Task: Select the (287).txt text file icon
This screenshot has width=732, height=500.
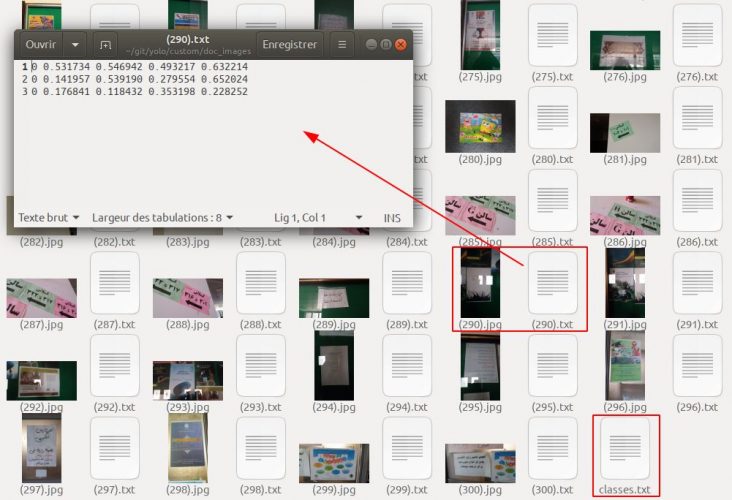Action: pyautogui.click(x=114, y=282)
